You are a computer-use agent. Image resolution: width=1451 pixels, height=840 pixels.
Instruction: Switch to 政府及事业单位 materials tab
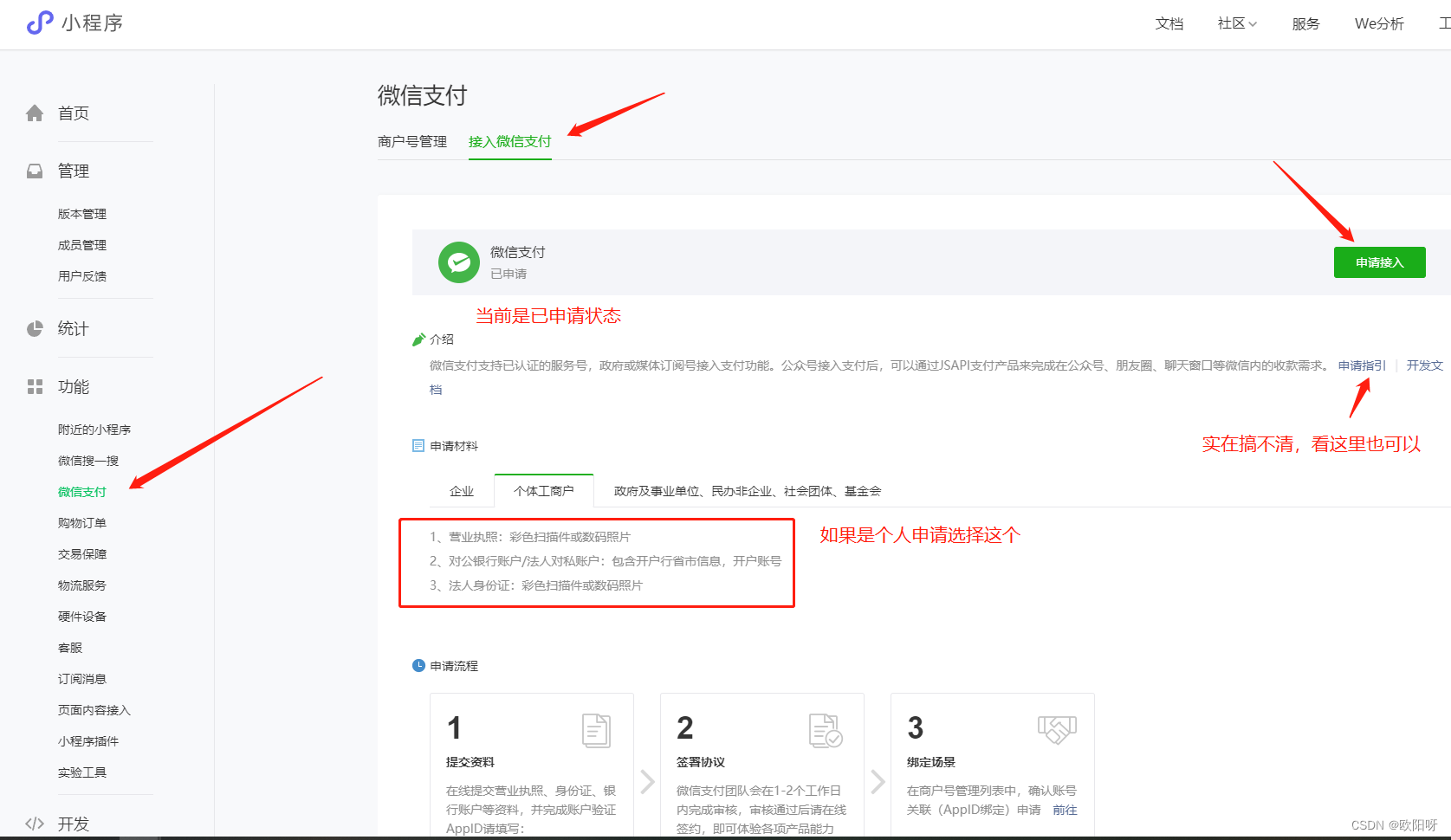point(748,491)
